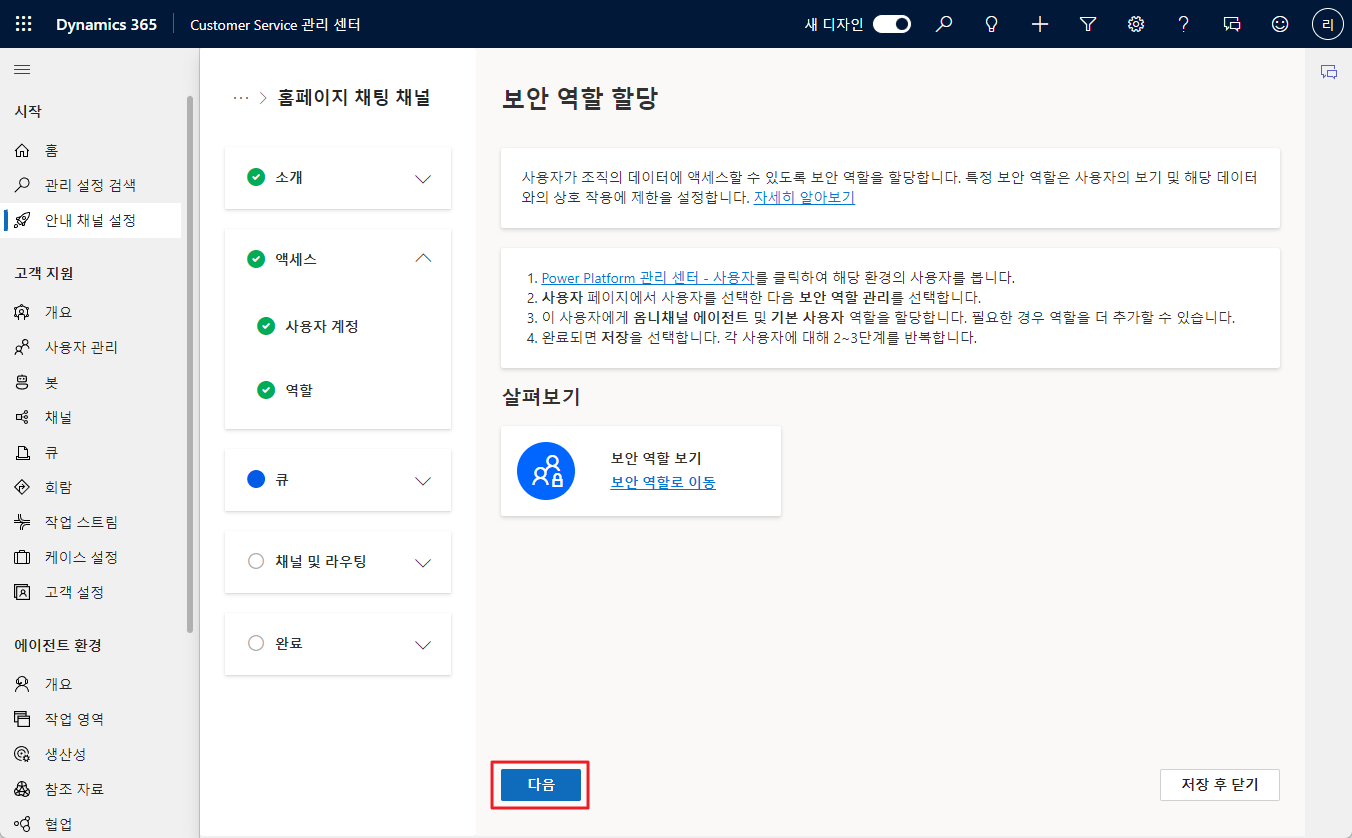Image resolution: width=1352 pixels, height=838 pixels.
Task: Click the 다음 button
Action: pyautogui.click(x=540, y=785)
